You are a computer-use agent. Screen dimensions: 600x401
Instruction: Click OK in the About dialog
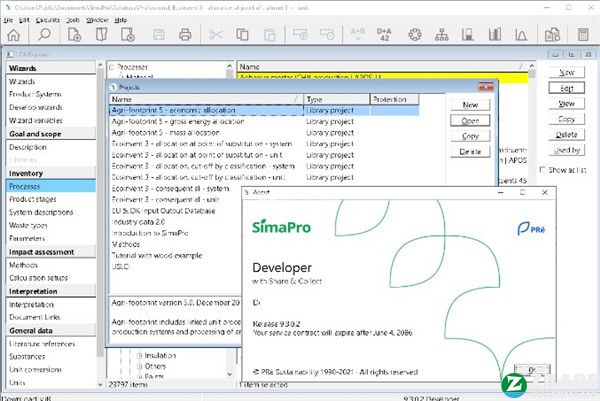[x=532, y=370]
